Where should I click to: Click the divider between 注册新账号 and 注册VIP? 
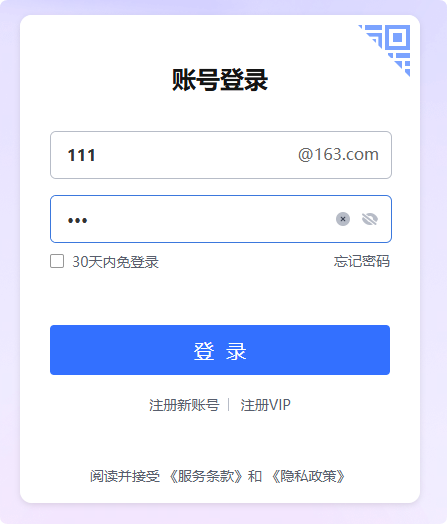tap(229, 405)
